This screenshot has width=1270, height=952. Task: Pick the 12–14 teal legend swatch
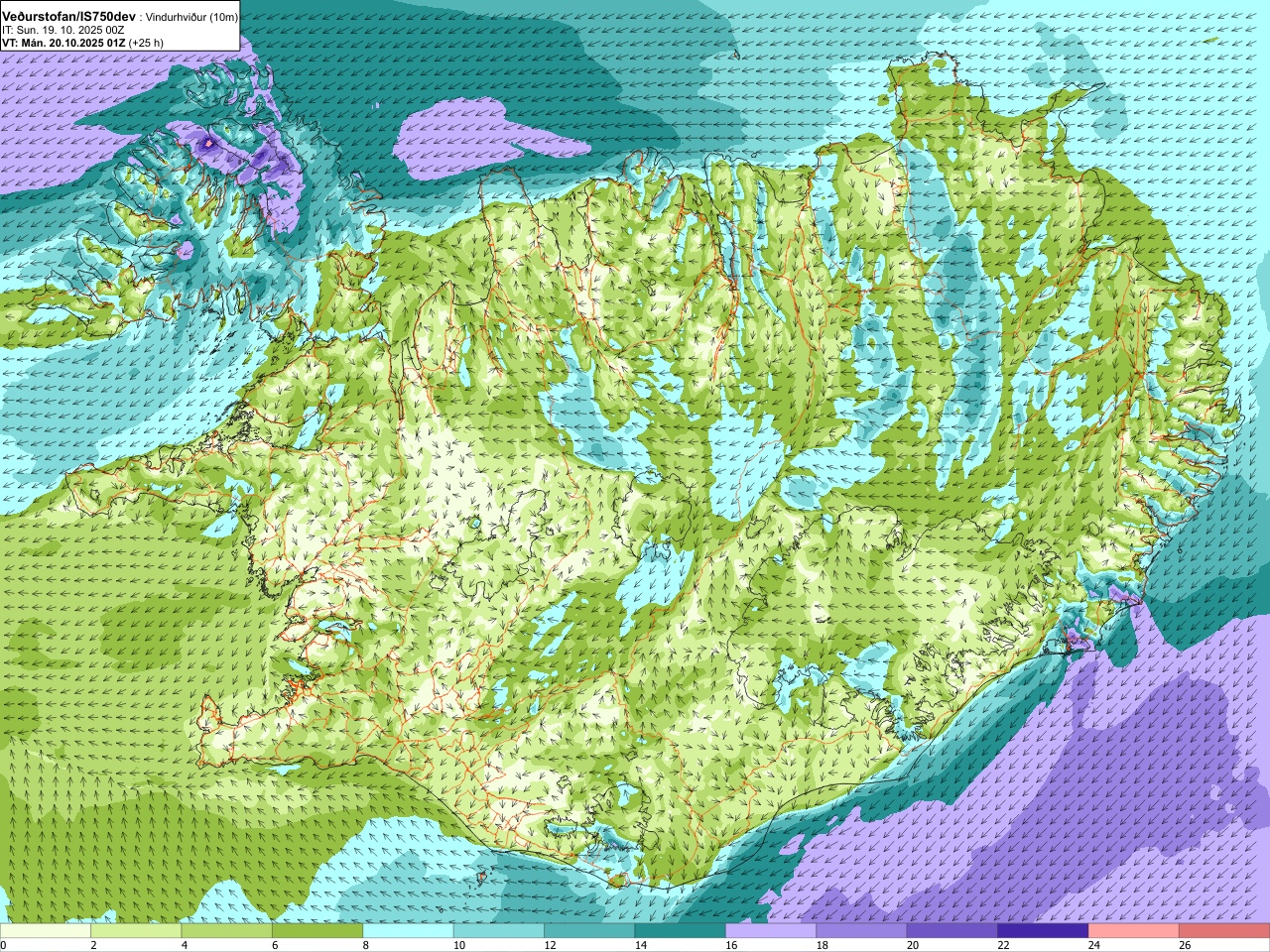589,931
